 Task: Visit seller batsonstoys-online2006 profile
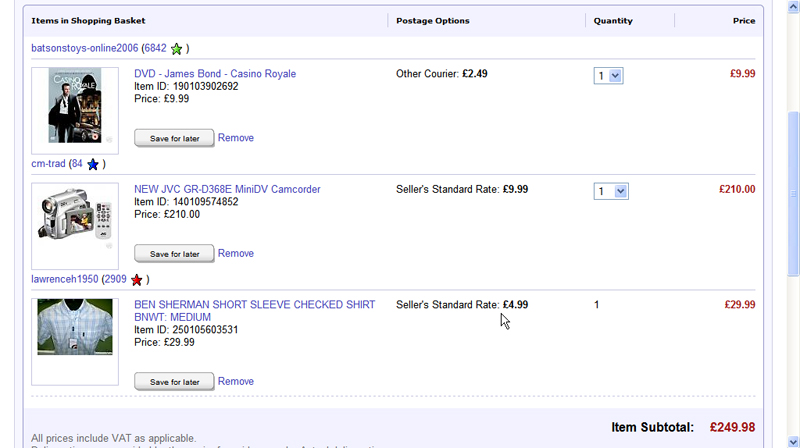pos(85,48)
